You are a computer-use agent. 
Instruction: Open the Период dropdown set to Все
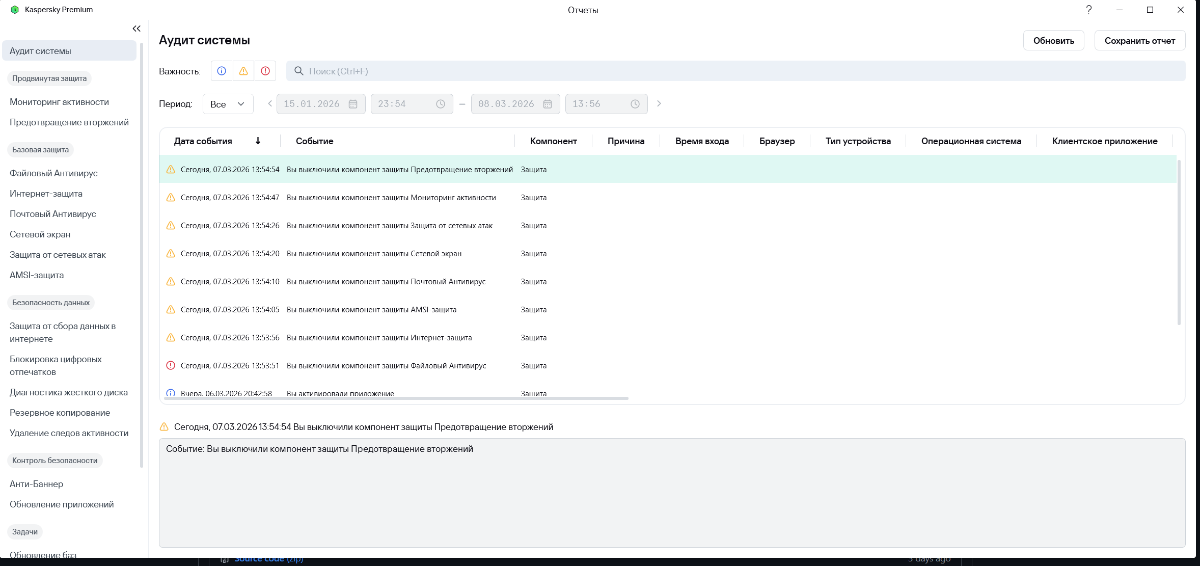[x=228, y=104]
